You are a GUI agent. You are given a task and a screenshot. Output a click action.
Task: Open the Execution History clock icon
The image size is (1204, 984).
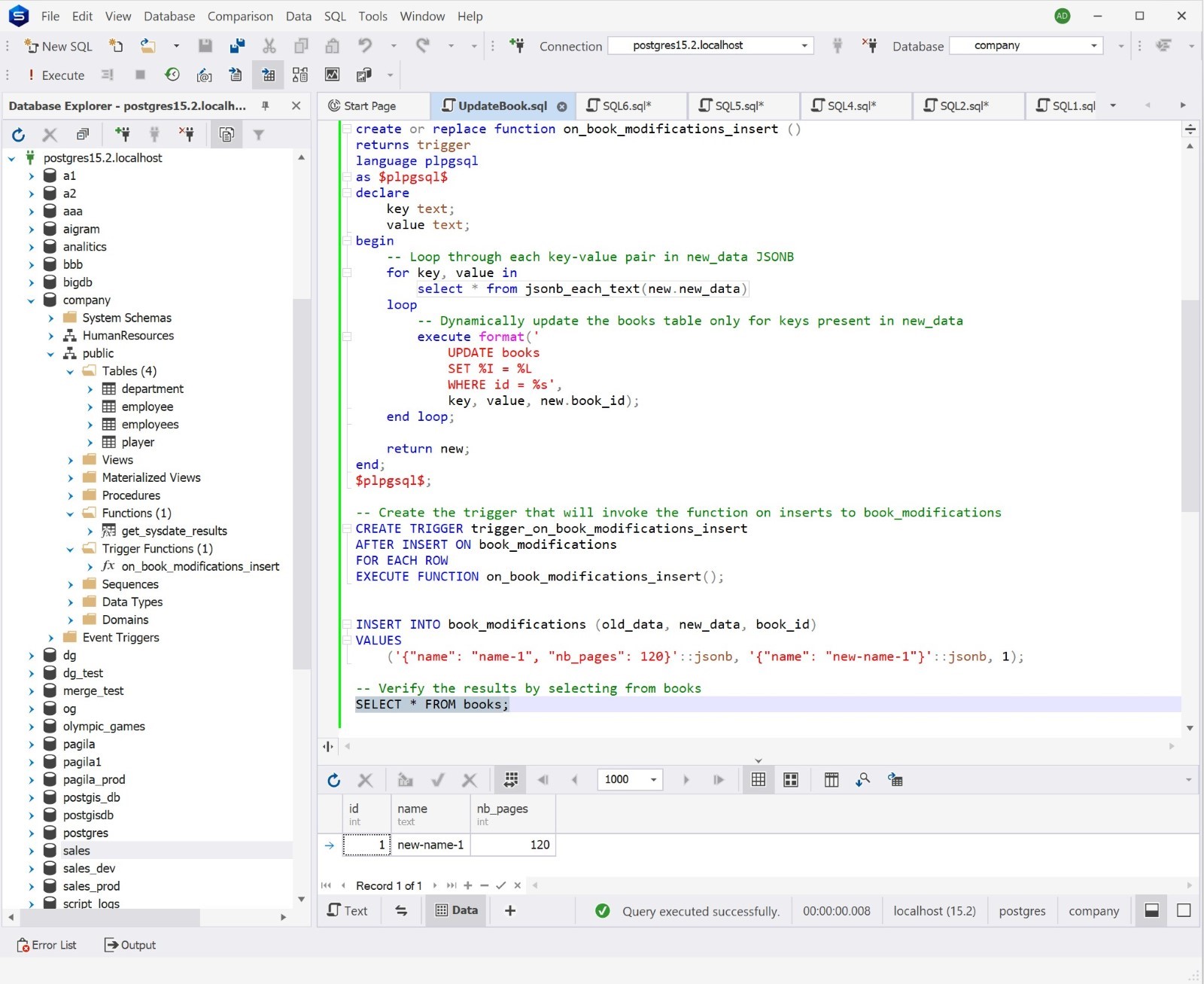tap(172, 75)
